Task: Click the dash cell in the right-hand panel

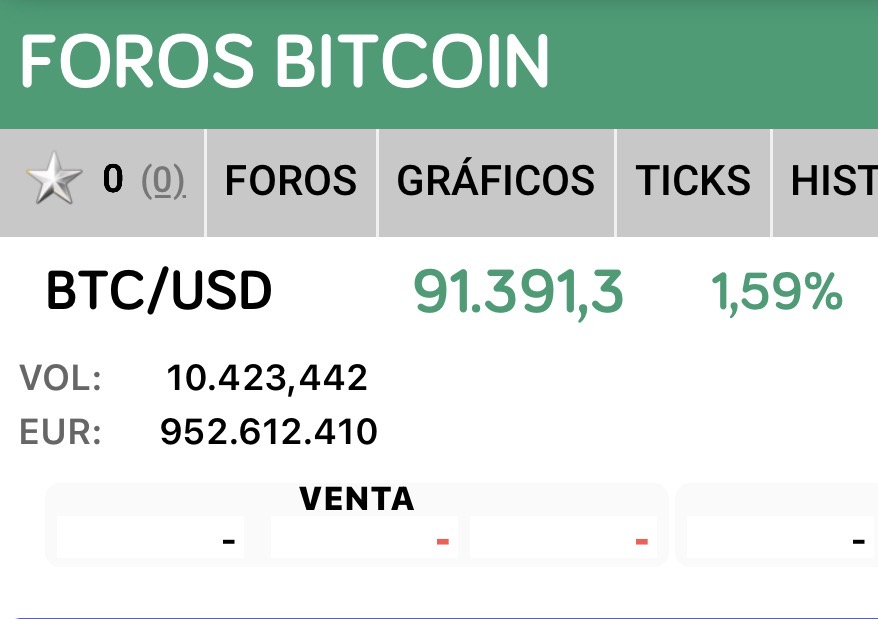Action: (x=780, y=539)
